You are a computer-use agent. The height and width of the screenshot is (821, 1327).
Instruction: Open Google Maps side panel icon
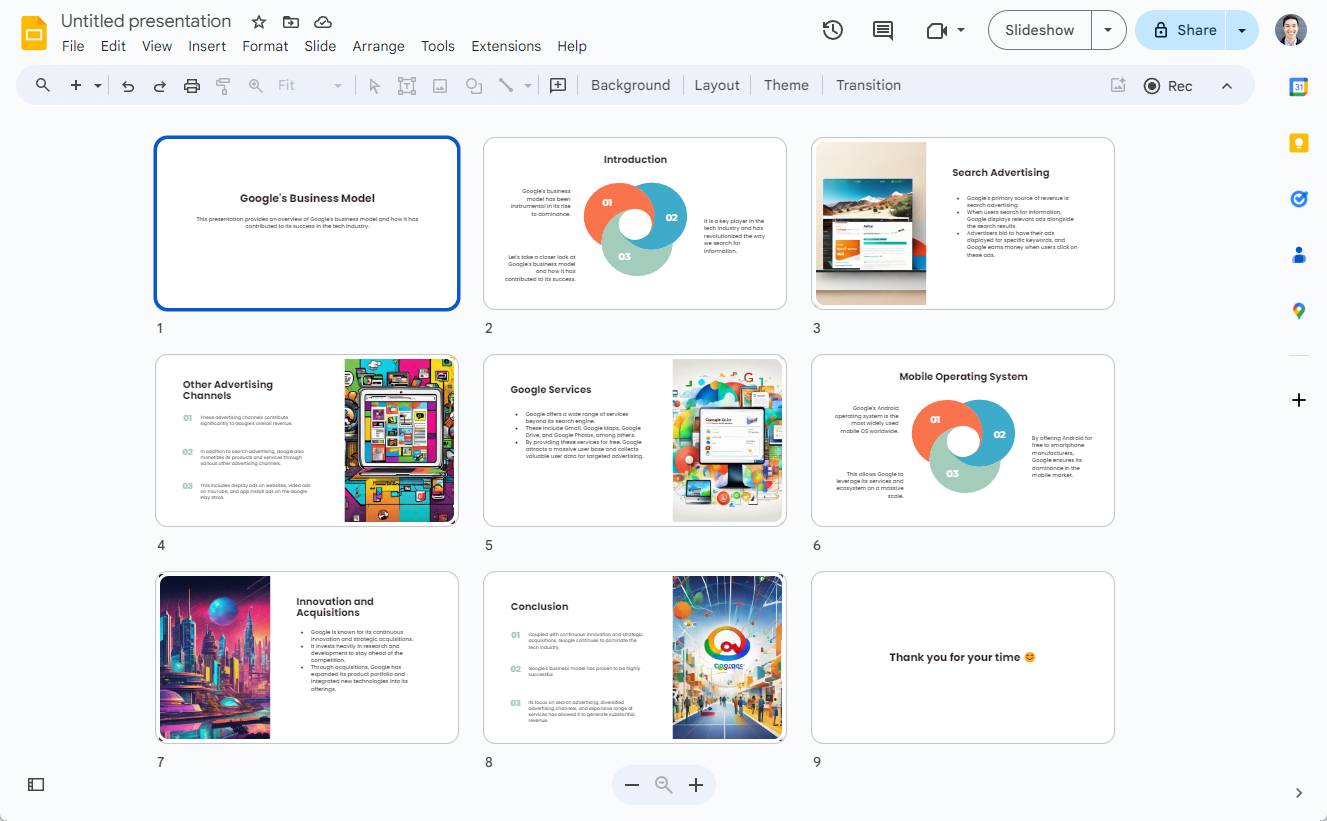[x=1298, y=311]
